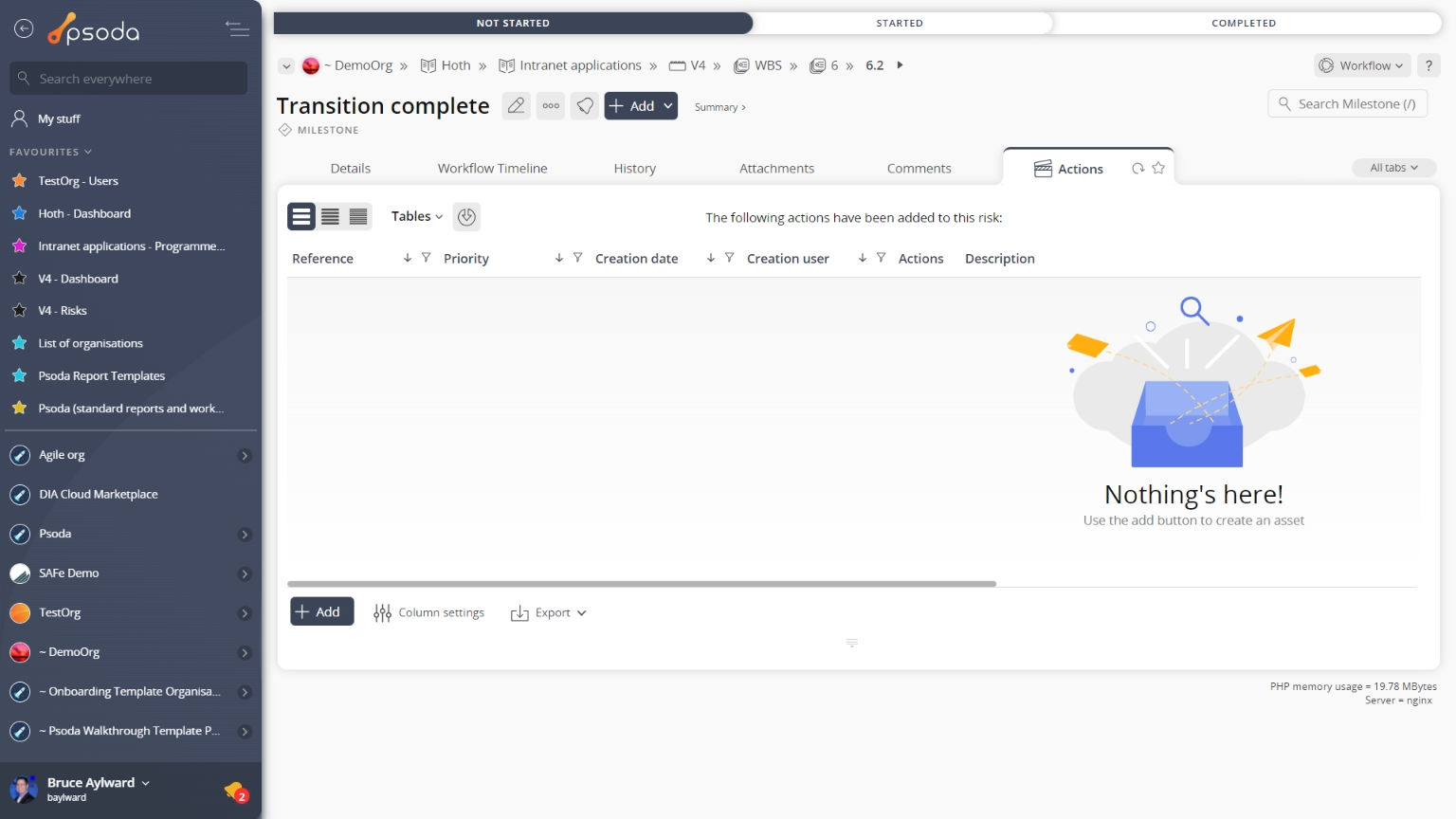The image size is (1456, 819).
Task: Click the Add button below the table
Action: 322,611
